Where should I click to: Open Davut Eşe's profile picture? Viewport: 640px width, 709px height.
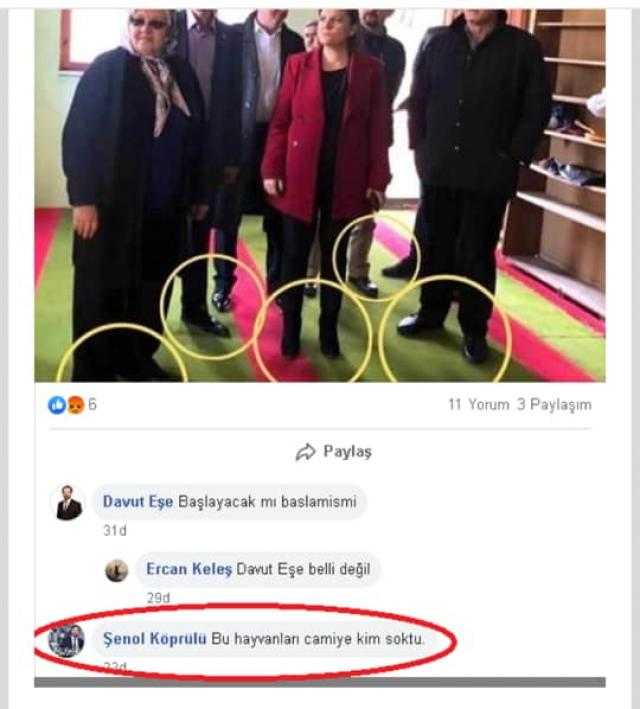(69, 502)
